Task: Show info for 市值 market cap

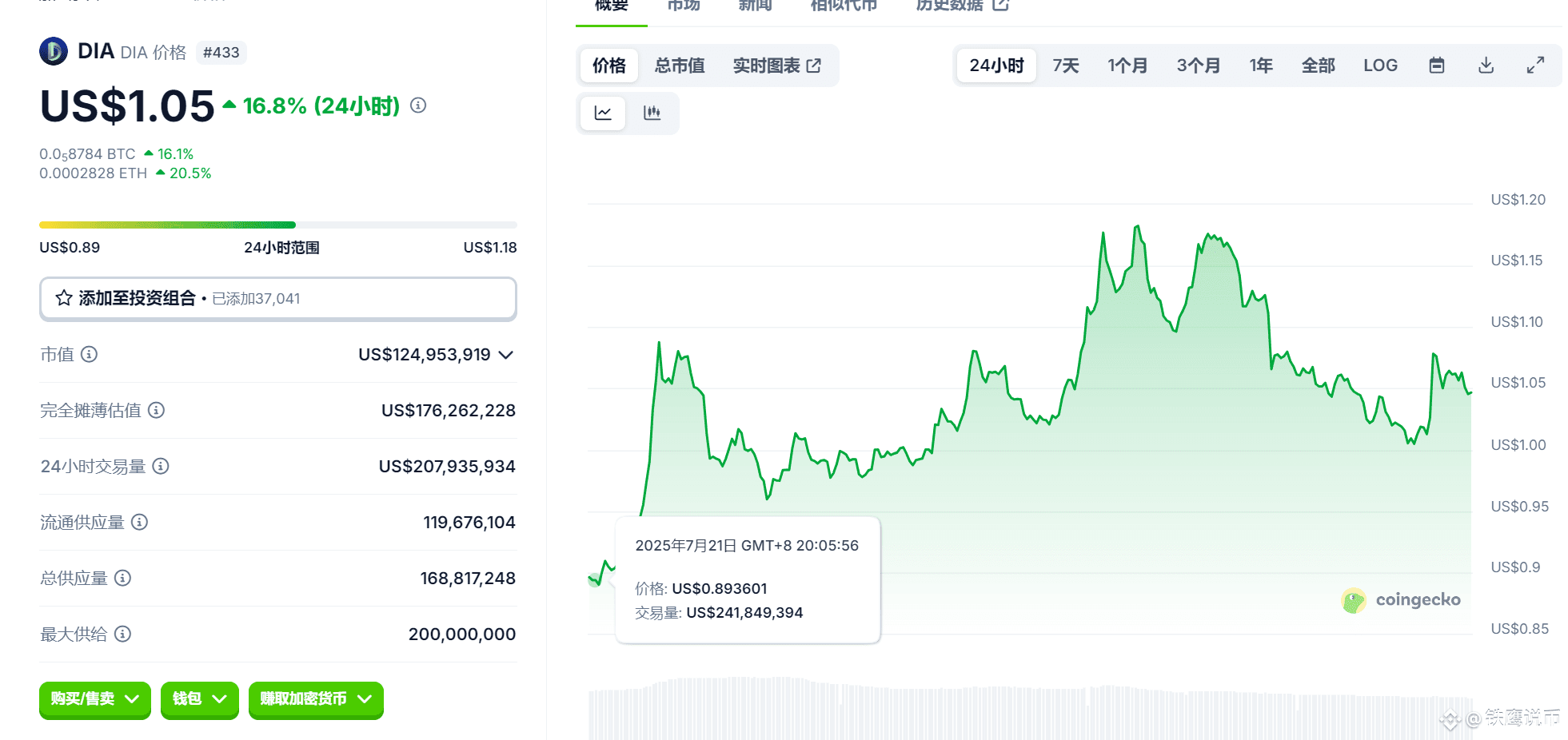Action: click(90, 354)
